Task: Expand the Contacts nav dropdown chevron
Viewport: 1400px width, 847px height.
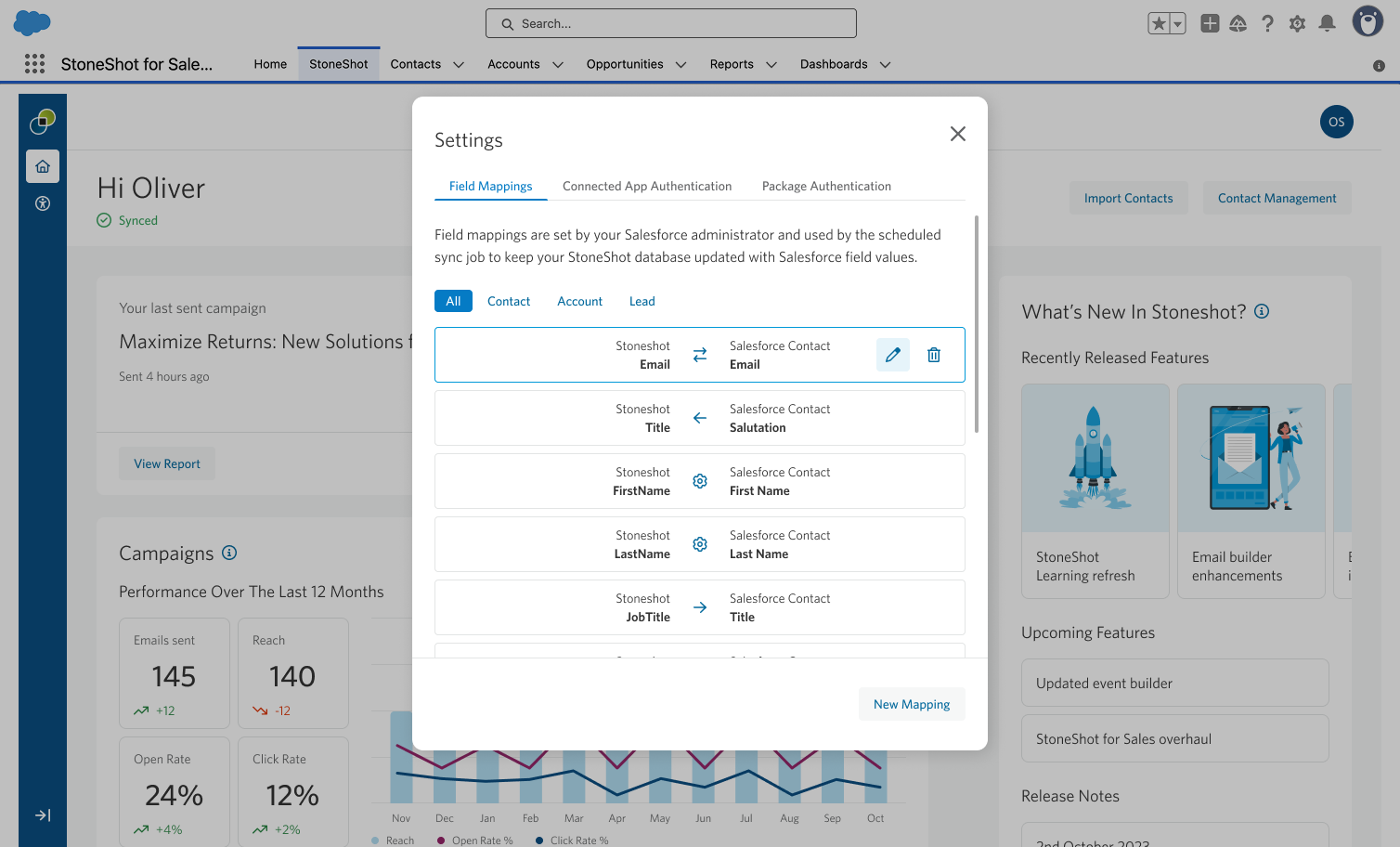Action: (459, 65)
